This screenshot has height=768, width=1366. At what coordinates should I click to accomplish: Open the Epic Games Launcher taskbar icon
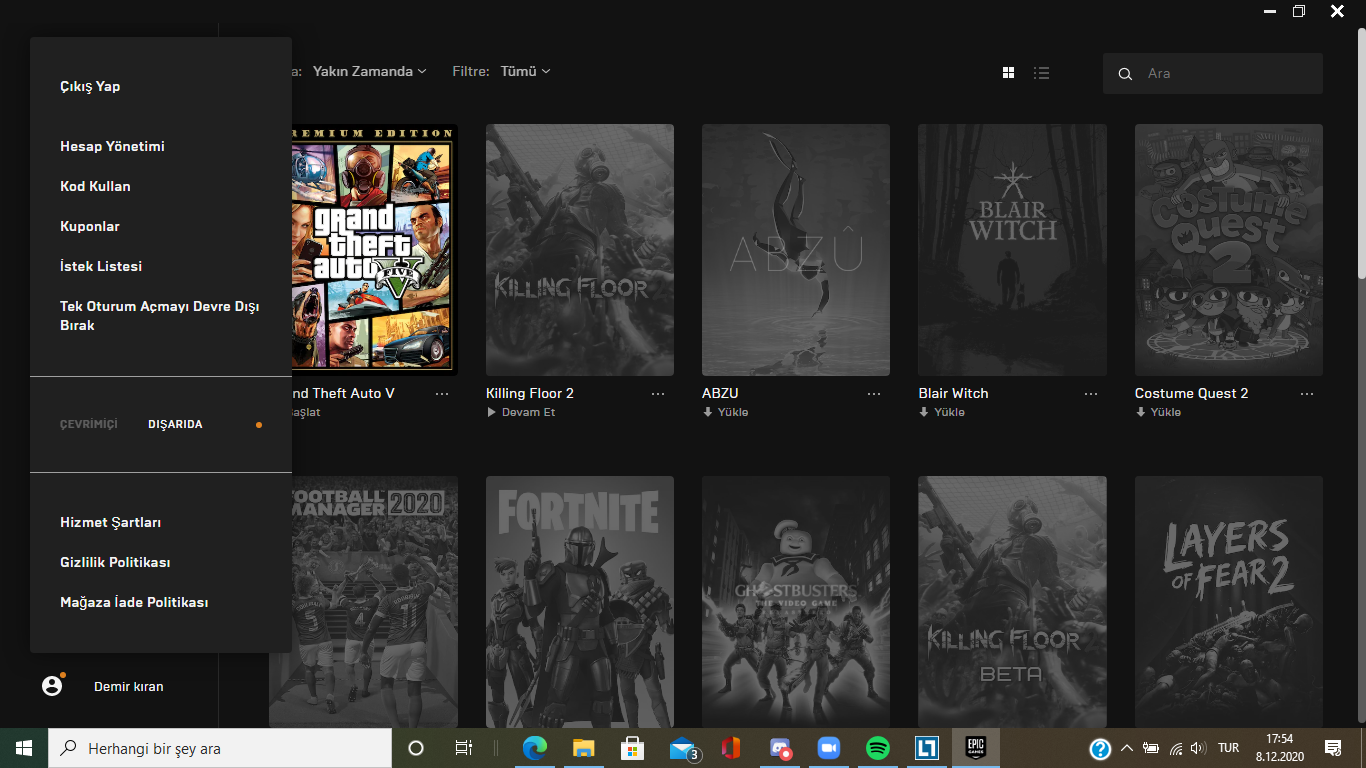[975, 748]
